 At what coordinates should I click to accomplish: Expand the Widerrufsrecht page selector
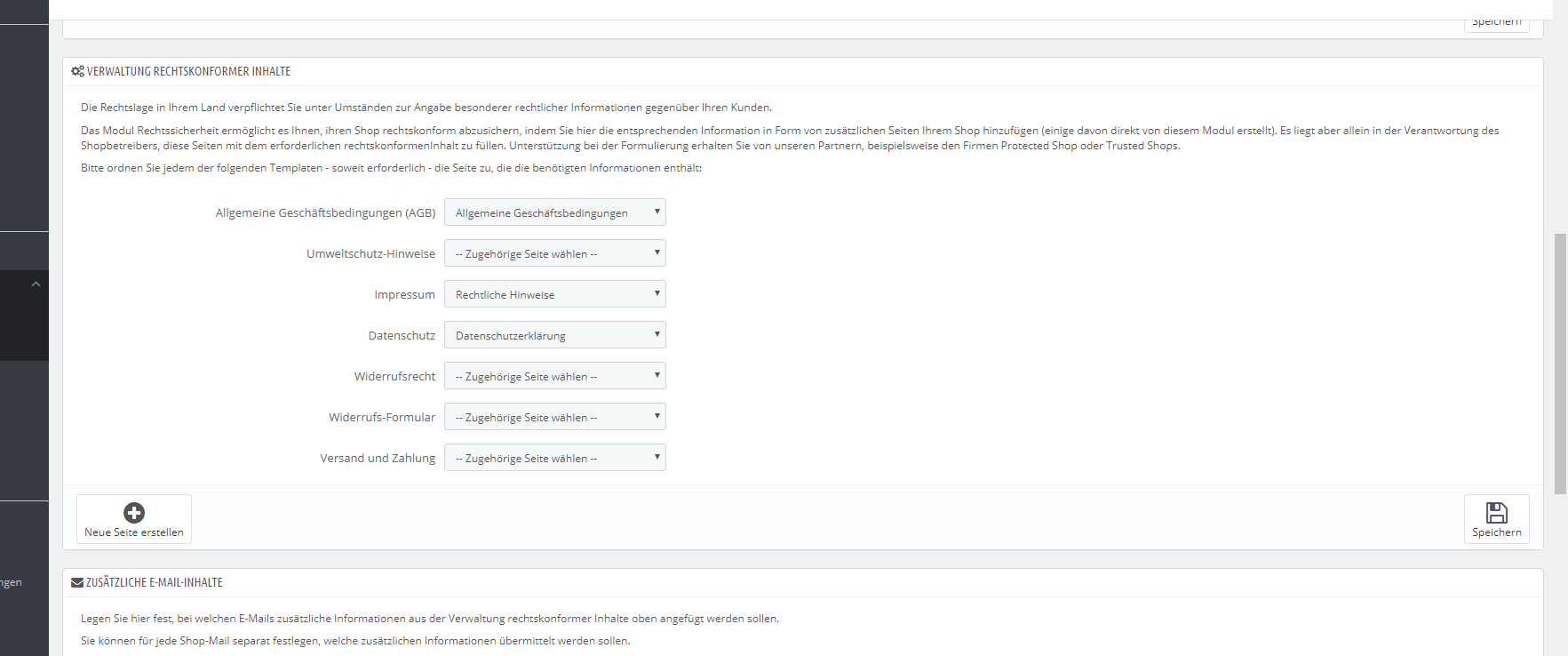554,376
